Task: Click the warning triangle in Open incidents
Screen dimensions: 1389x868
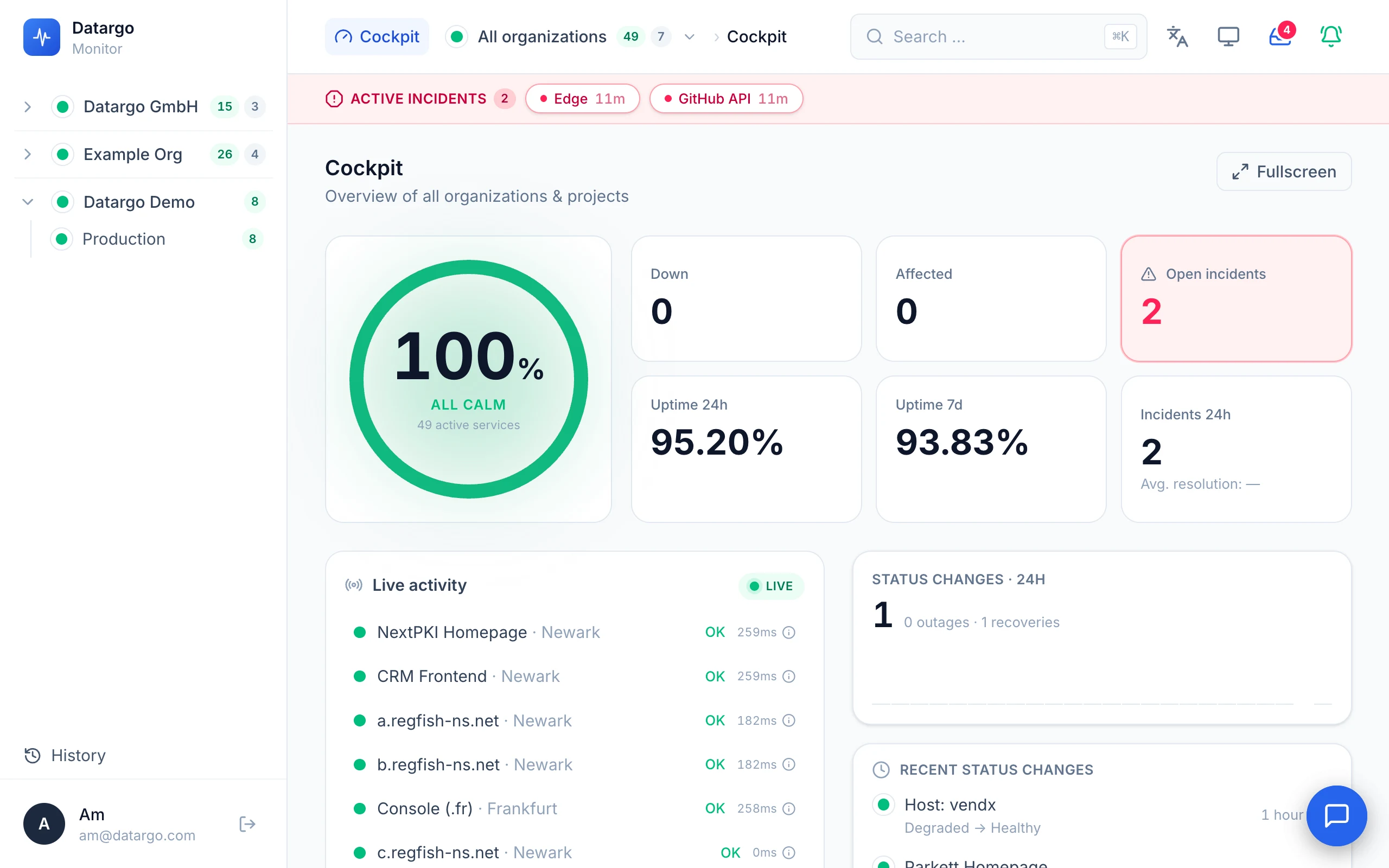Action: (1149, 274)
